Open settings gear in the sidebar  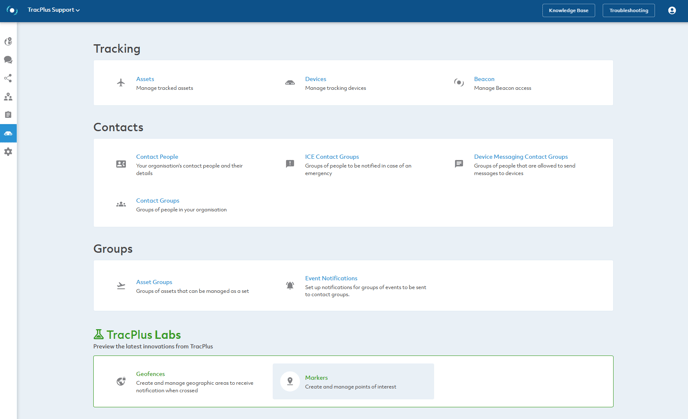pos(8,151)
